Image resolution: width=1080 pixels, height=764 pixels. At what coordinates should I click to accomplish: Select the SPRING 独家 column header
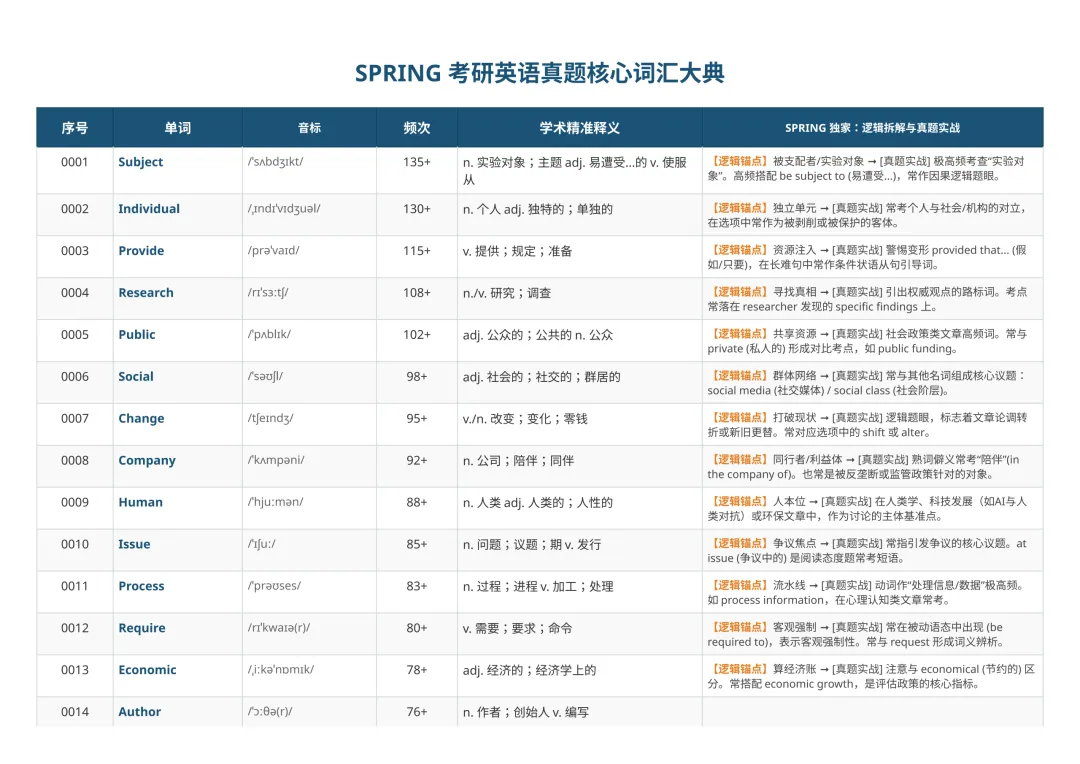coord(873,127)
